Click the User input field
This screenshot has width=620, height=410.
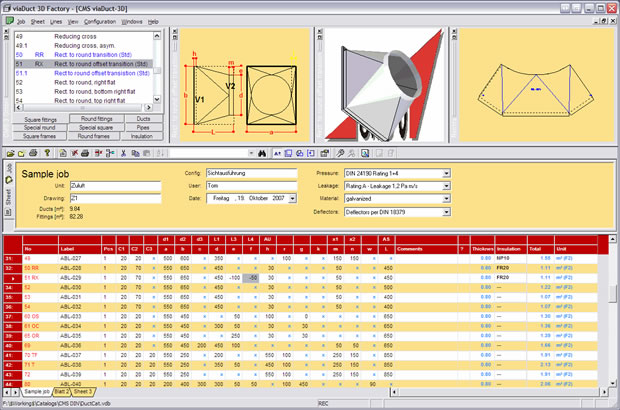pos(251,186)
